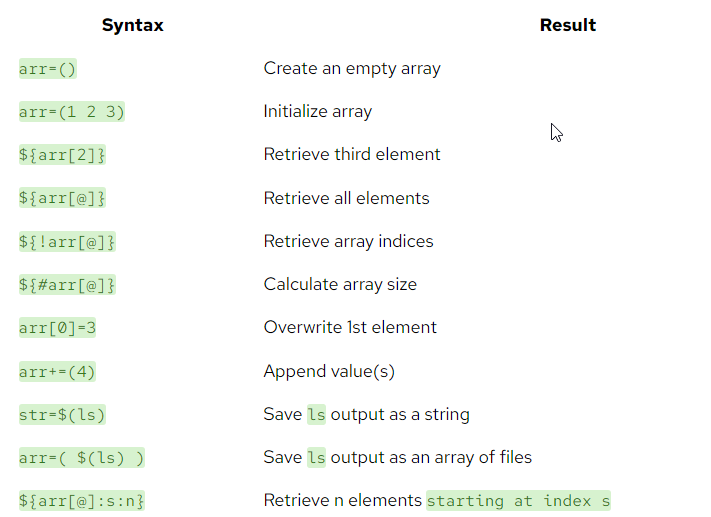This screenshot has height=517, width=711.
Task: Click the ${!arr[@]} code snippet
Action: click(67, 241)
